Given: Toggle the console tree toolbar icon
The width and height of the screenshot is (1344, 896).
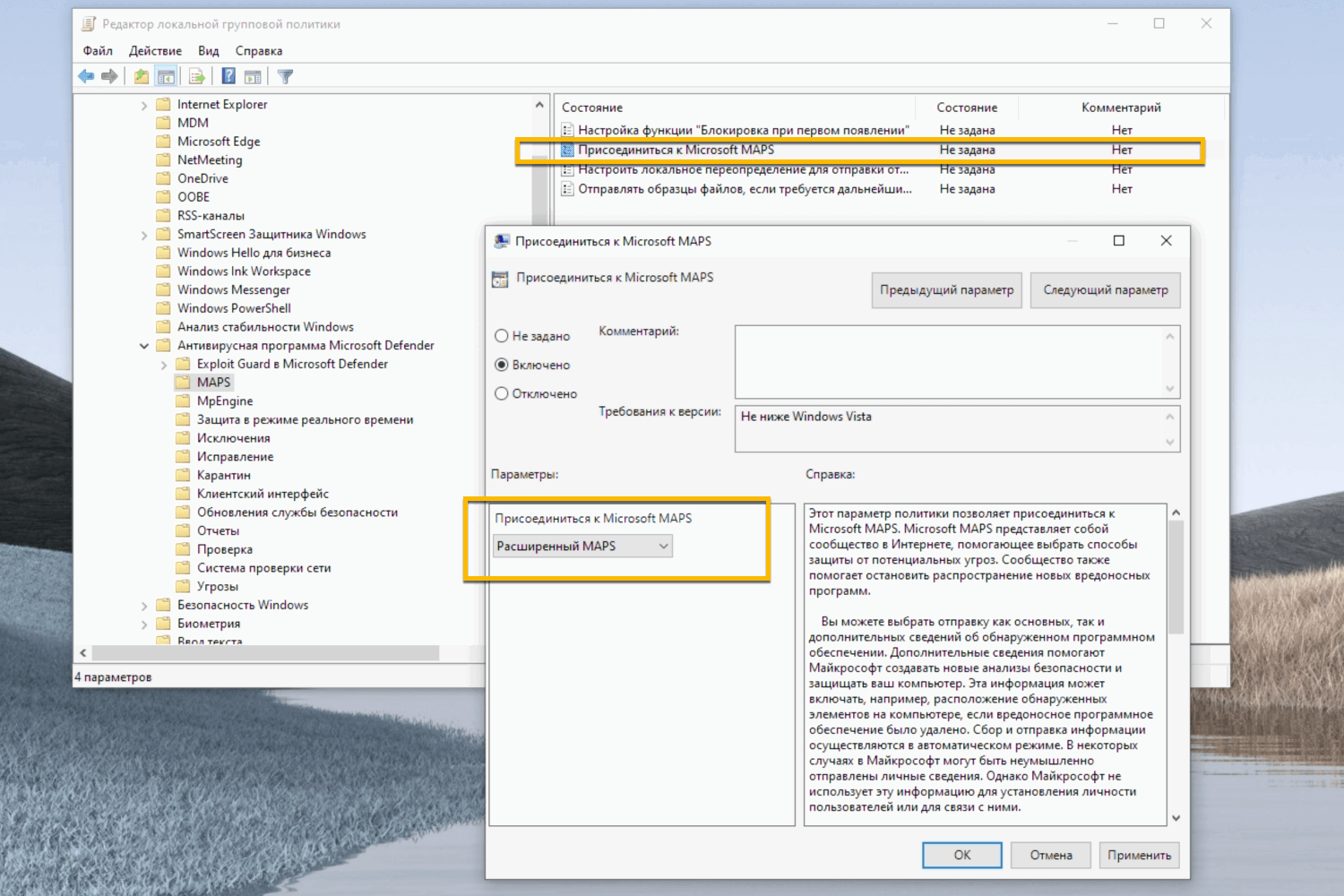Looking at the screenshot, I should point(166,76).
